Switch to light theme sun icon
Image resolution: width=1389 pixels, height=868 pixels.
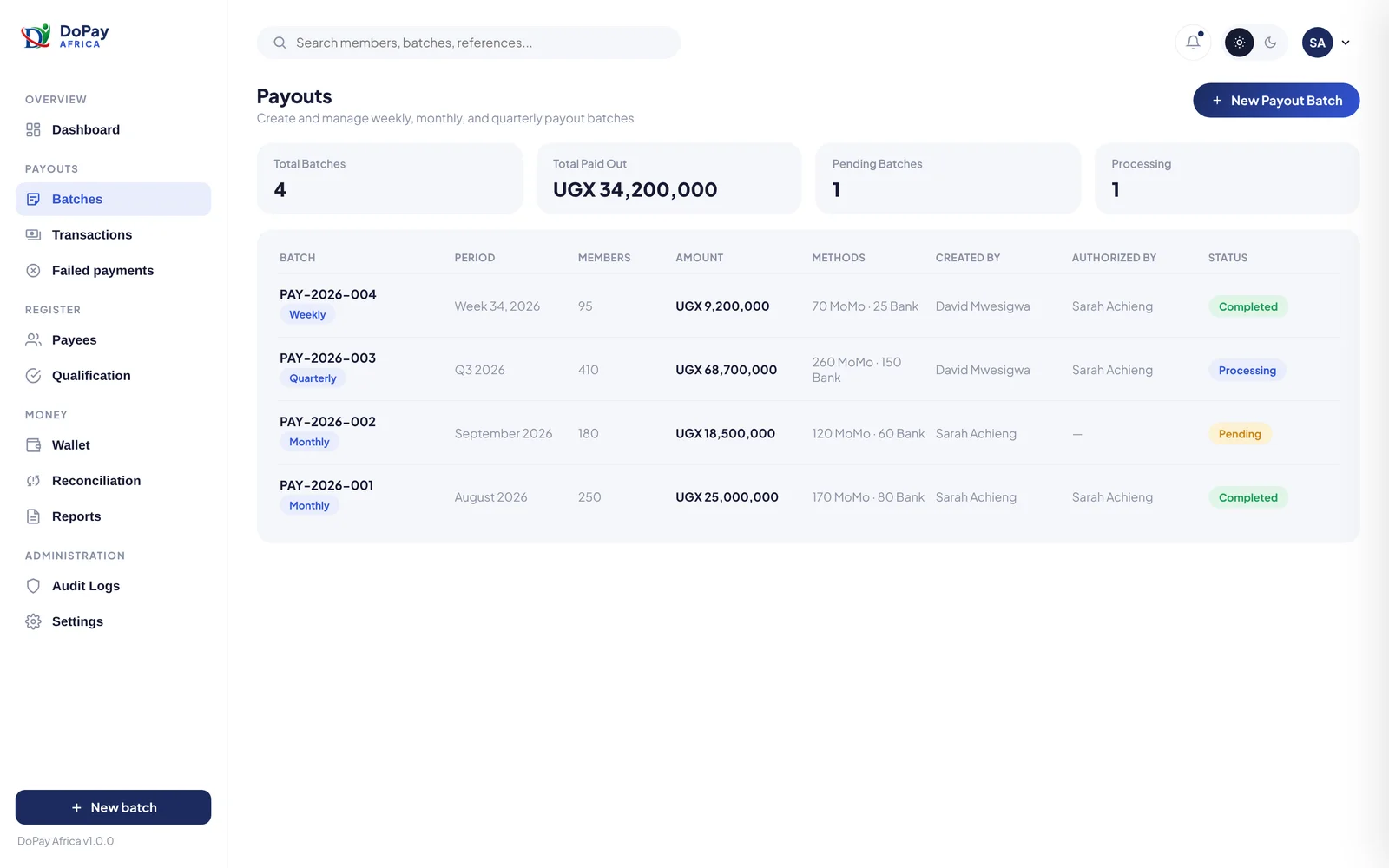(x=1239, y=43)
